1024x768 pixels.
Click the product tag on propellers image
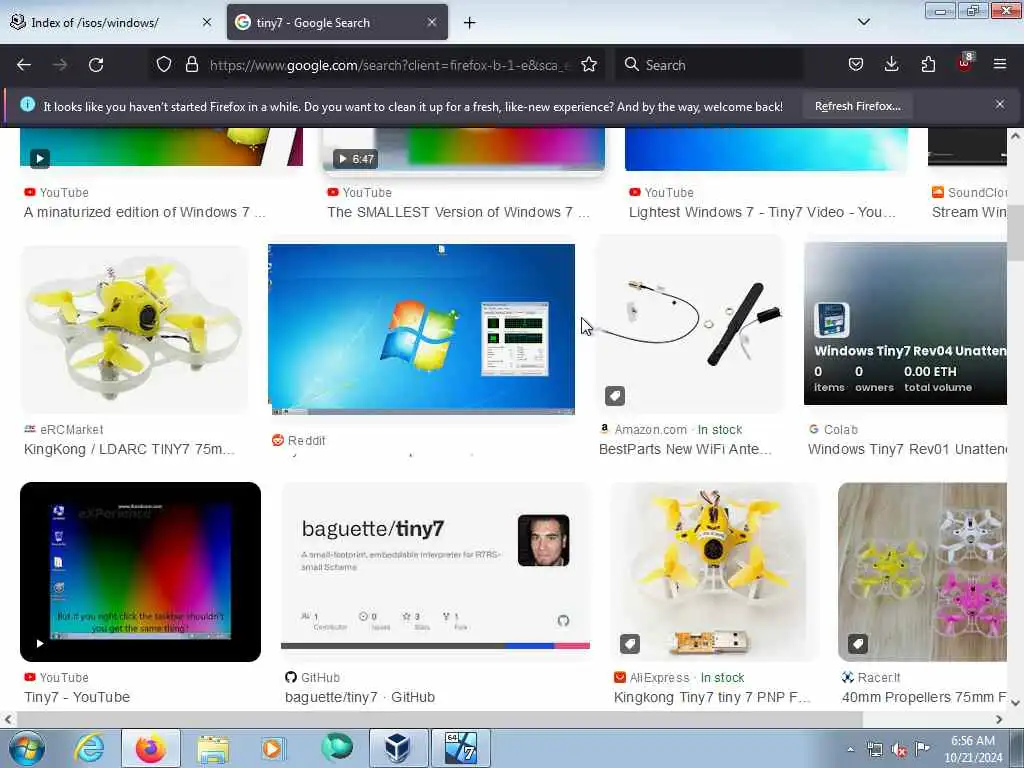(857, 644)
